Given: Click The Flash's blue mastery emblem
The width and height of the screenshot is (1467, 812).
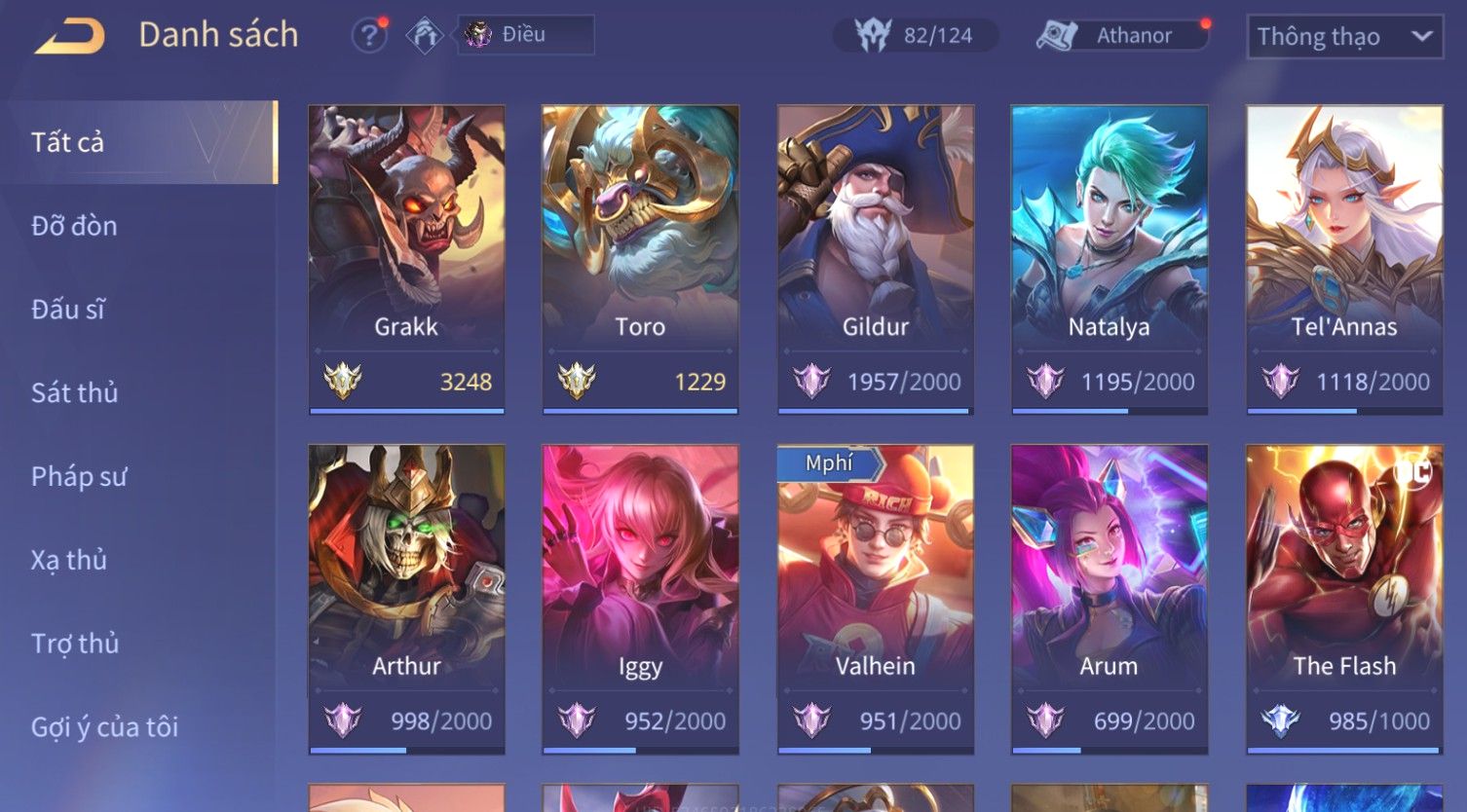Looking at the screenshot, I should click(x=1280, y=720).
